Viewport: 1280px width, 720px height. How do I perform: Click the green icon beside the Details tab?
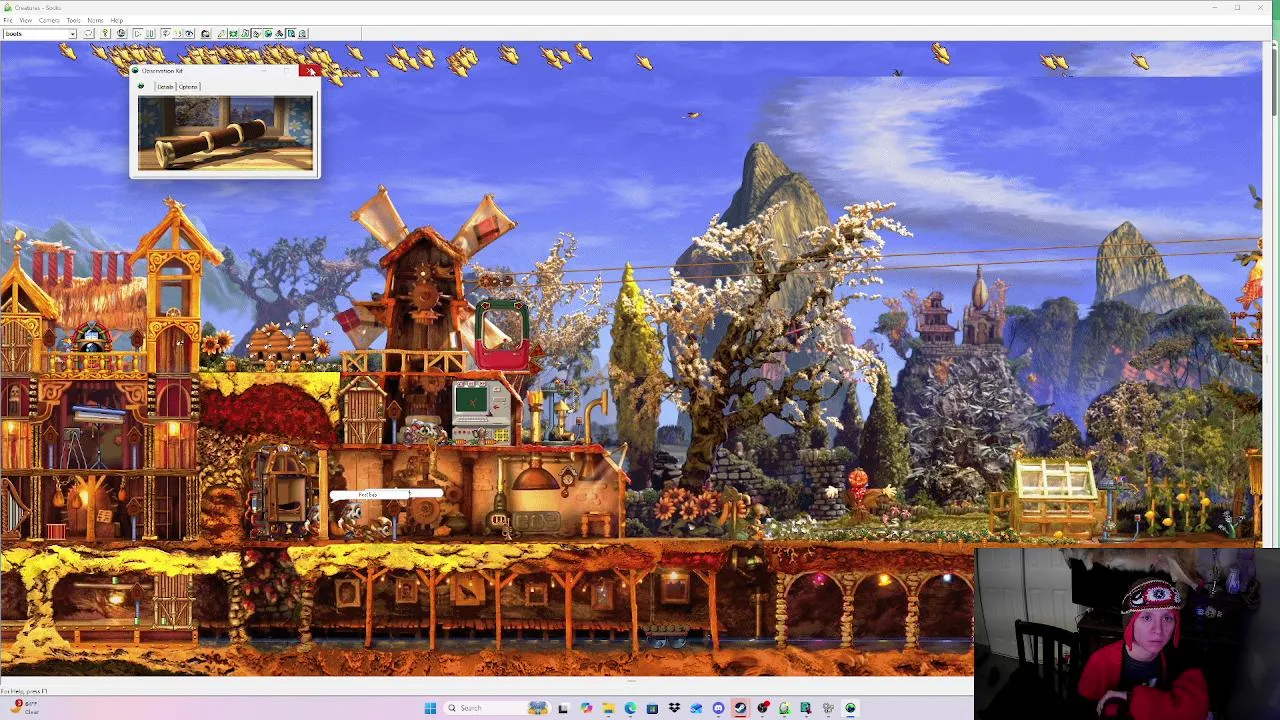[141, 87]
